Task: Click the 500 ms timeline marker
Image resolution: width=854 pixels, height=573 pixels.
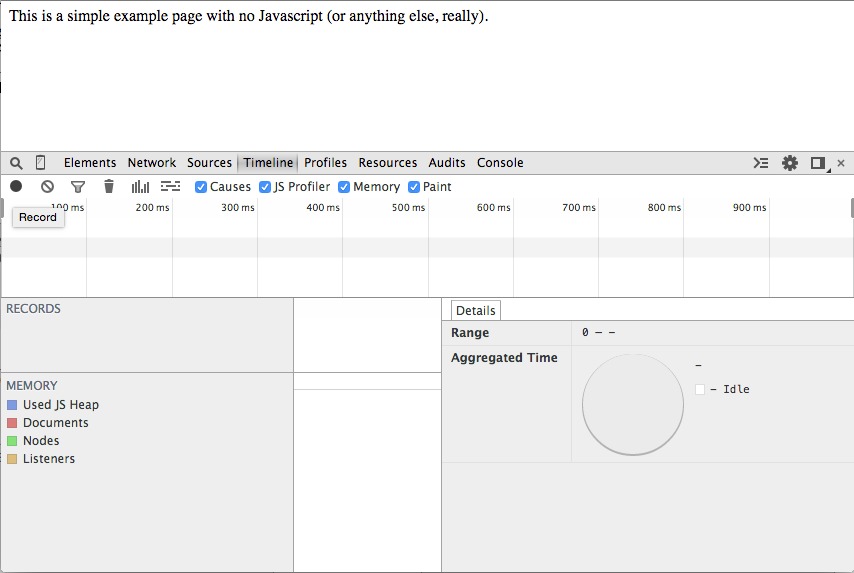Action: (x=408, y=208)
